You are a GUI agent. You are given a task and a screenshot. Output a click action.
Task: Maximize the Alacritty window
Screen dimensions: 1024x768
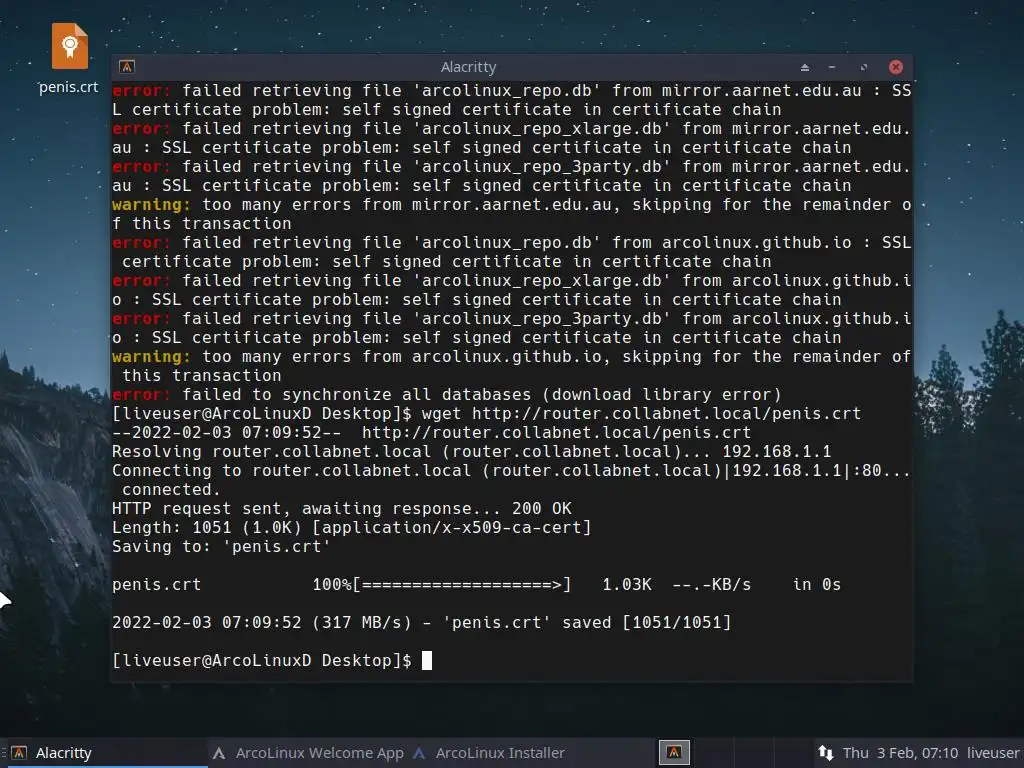tap(863, 67)
